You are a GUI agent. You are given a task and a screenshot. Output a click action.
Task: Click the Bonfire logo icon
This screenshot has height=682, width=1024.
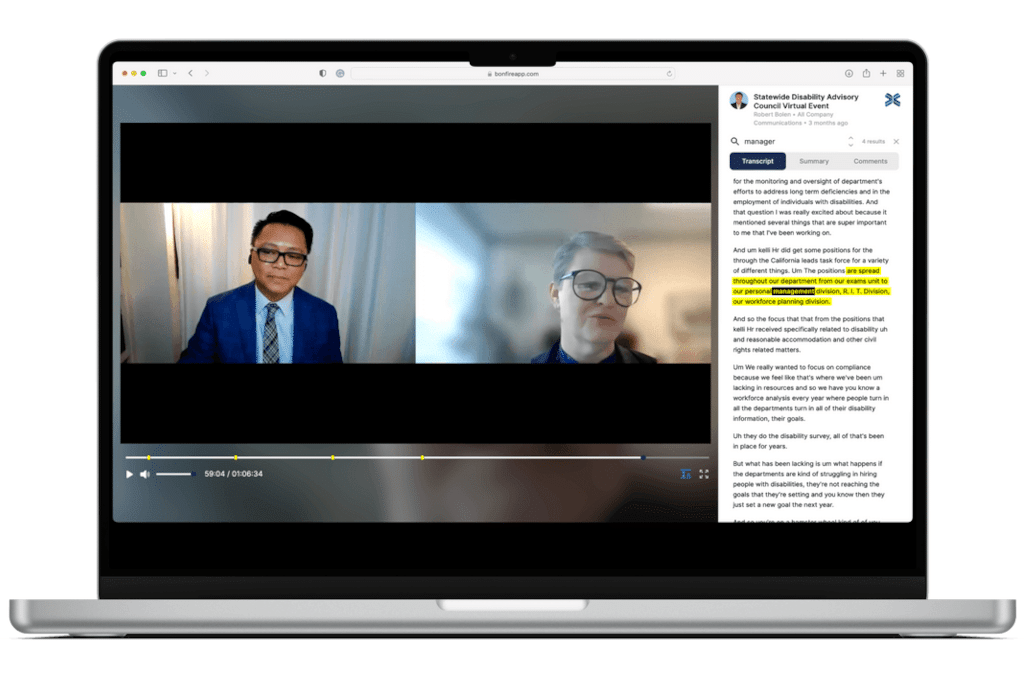(892, 100)
